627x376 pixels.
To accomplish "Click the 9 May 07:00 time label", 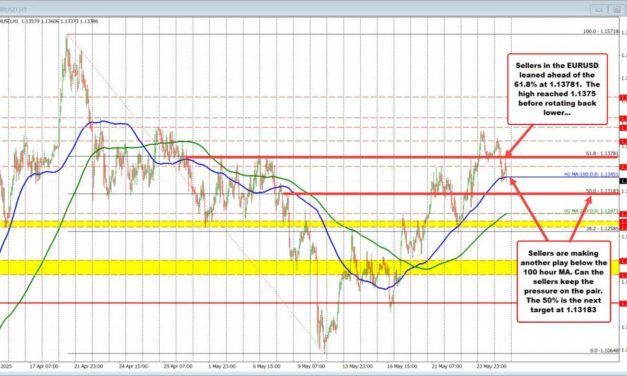I will click(x=311, y=366).
